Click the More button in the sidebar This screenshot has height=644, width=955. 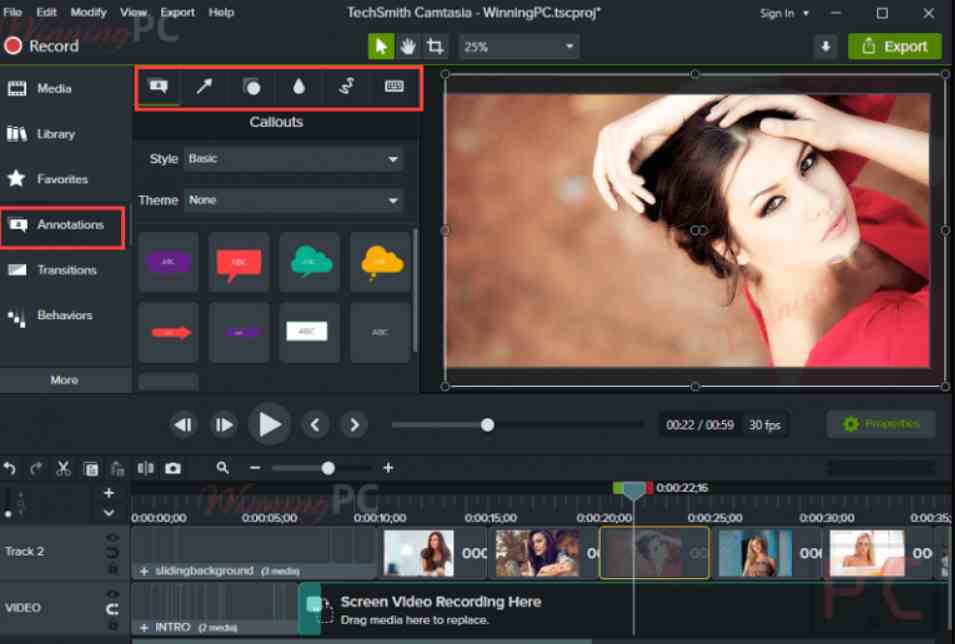tap(65, 380)
